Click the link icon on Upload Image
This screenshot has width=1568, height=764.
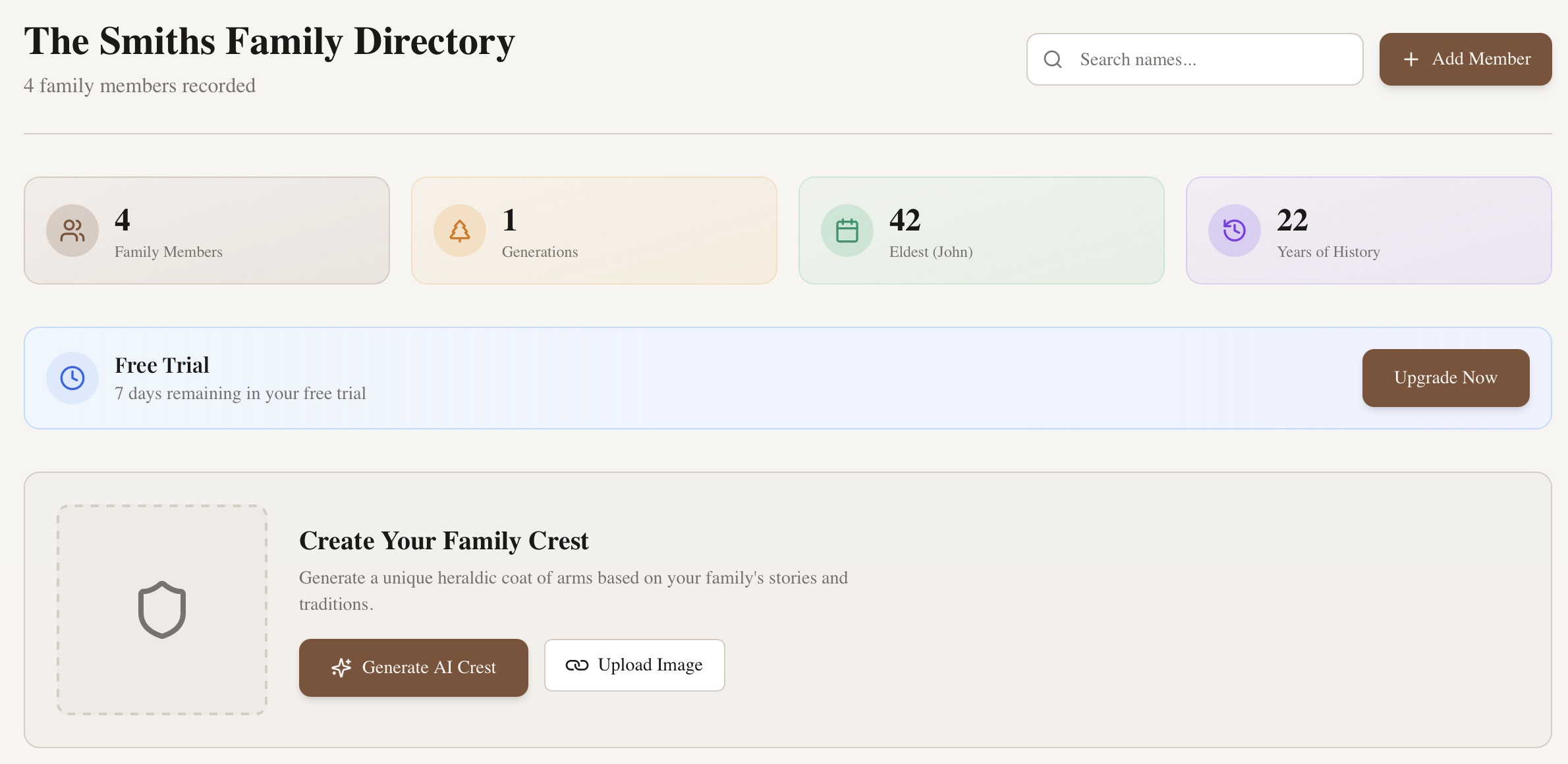point(576,665)
